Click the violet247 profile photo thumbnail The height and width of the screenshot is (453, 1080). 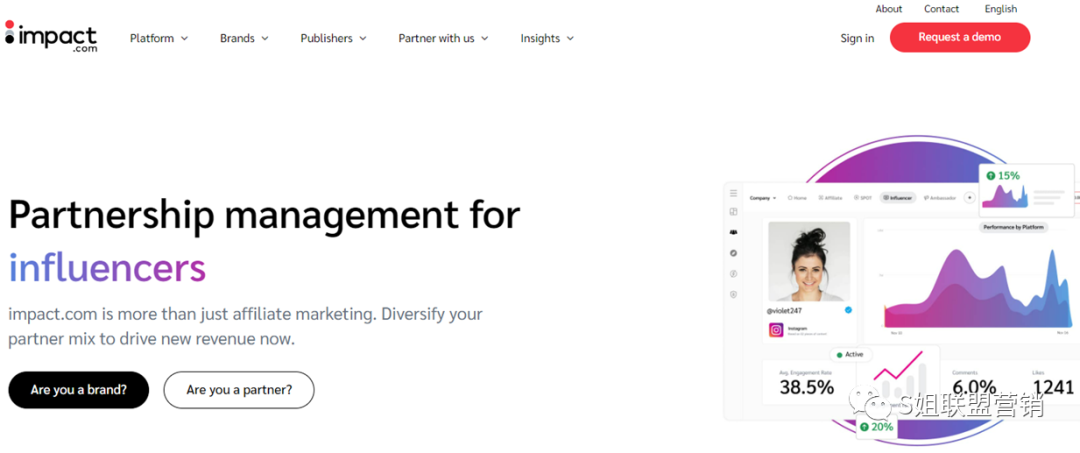(809, 261)
